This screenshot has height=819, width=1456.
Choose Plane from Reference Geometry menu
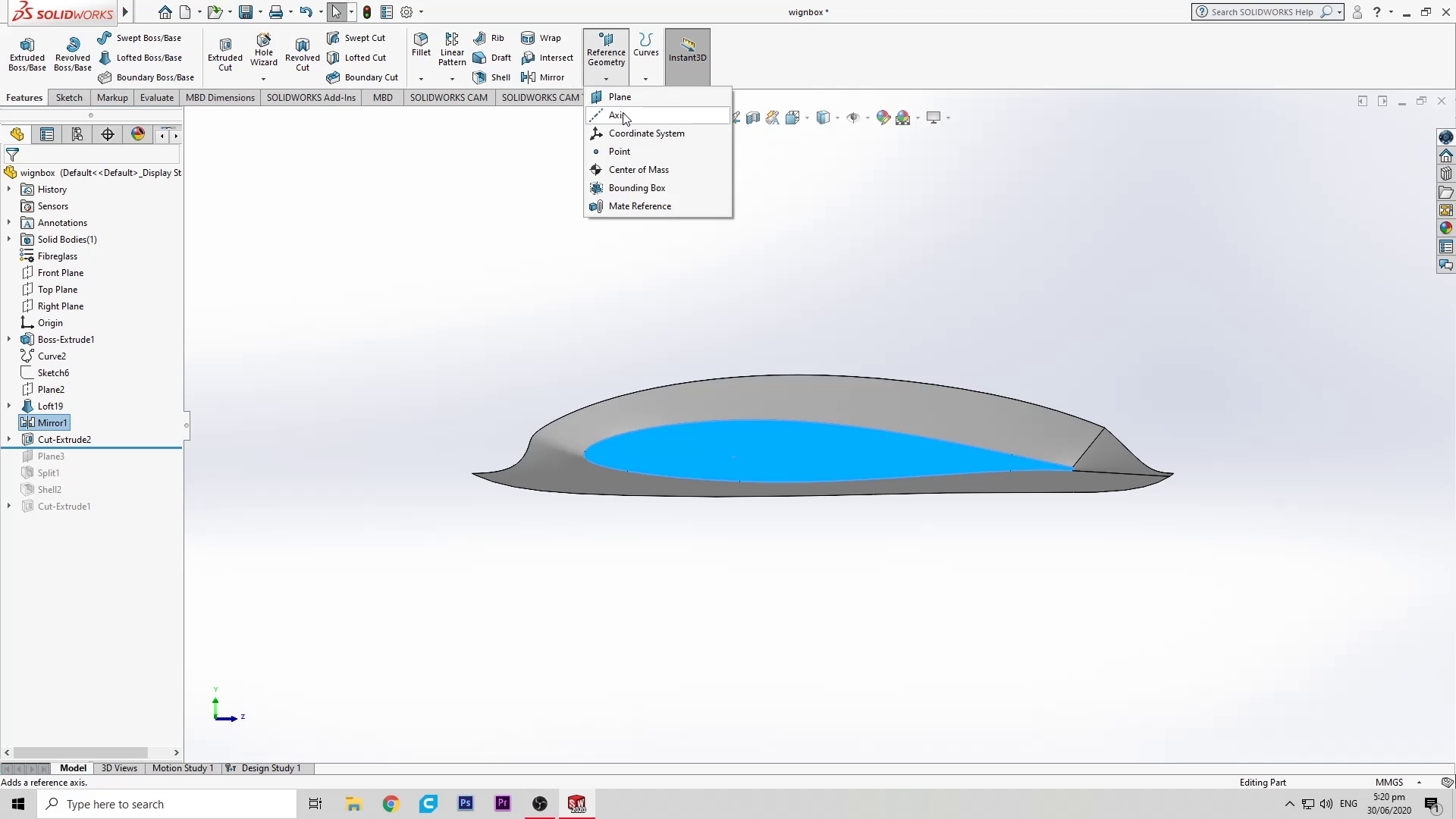(x=657, y=97)
